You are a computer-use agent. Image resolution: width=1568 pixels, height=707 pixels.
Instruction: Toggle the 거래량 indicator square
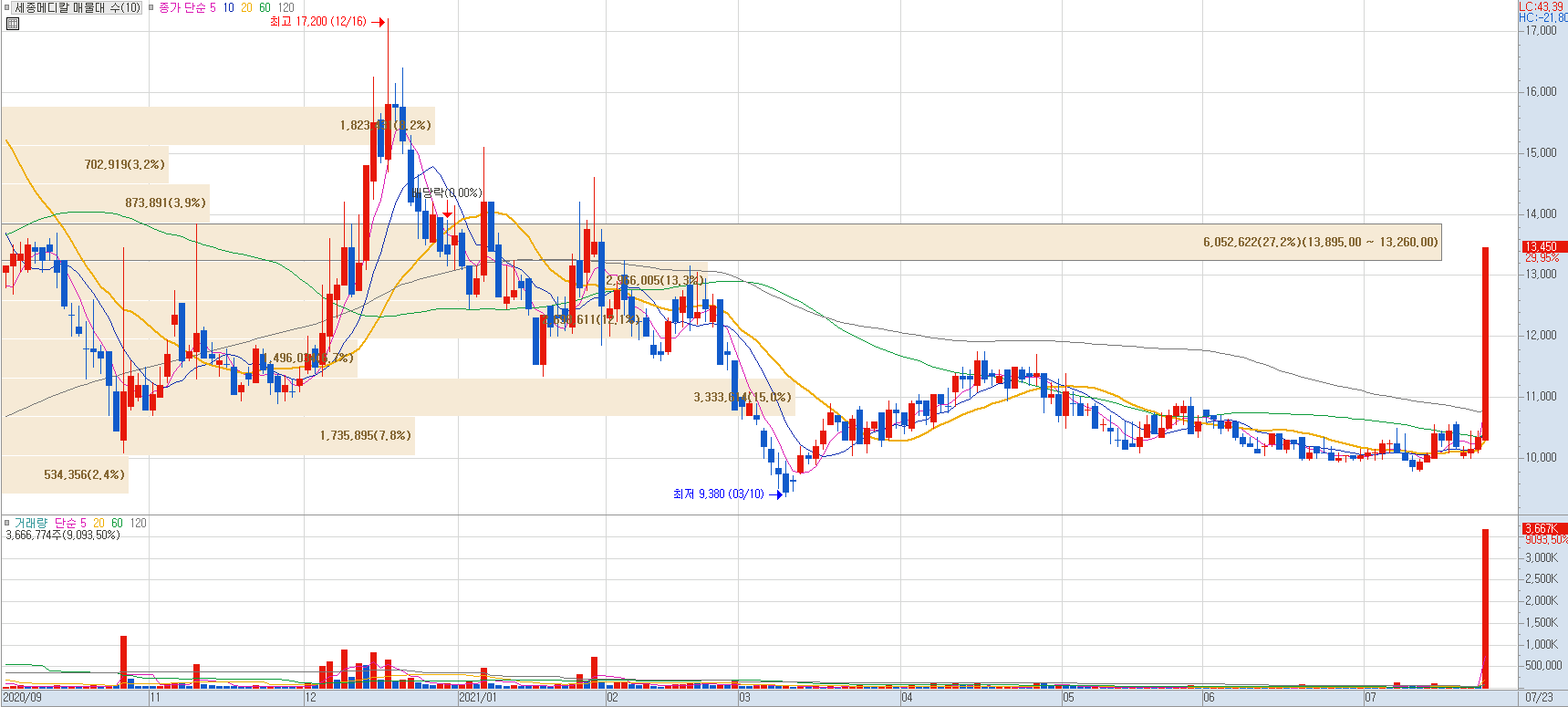pyautogui.click(x=7, y=523)
